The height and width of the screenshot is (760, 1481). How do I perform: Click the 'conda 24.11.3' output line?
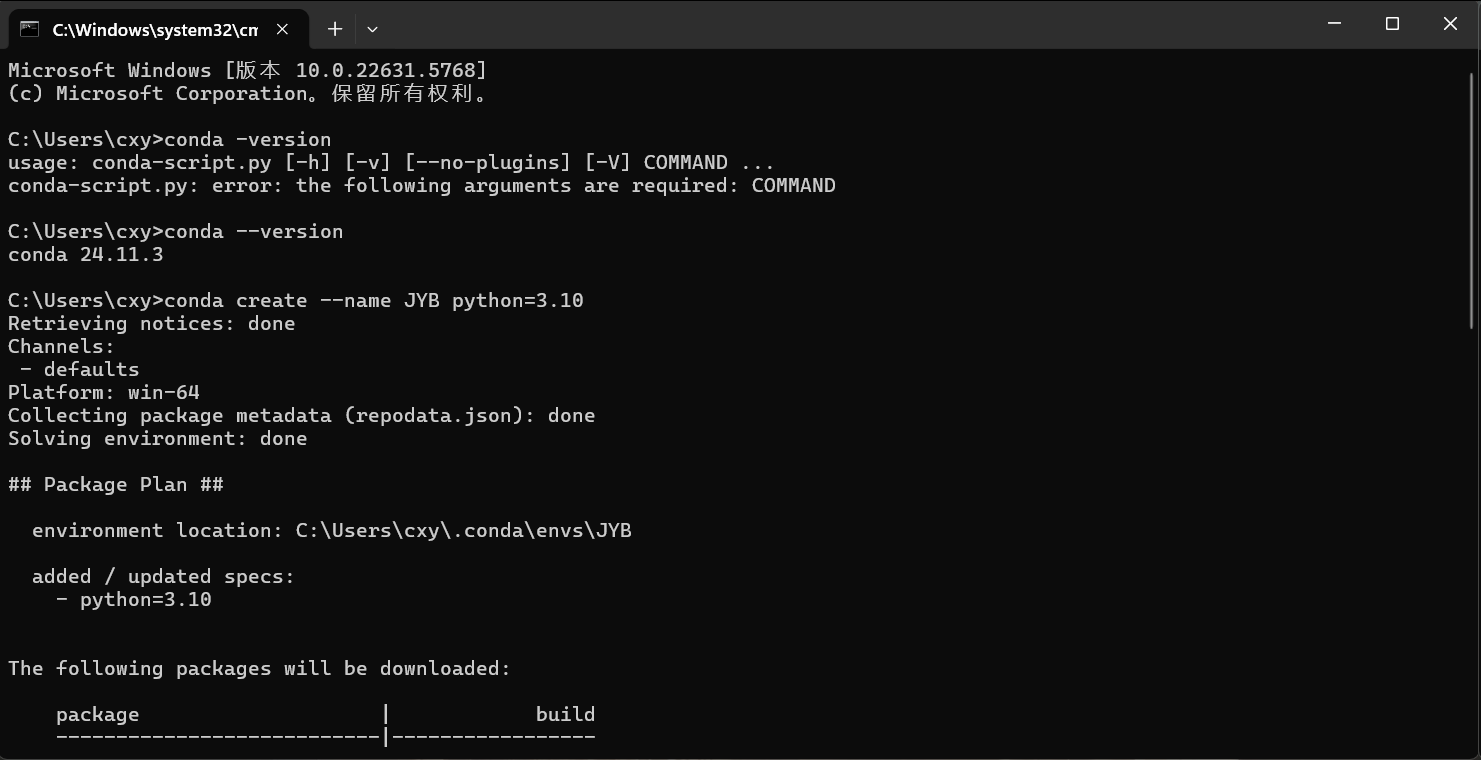click(x=86, y=255)
